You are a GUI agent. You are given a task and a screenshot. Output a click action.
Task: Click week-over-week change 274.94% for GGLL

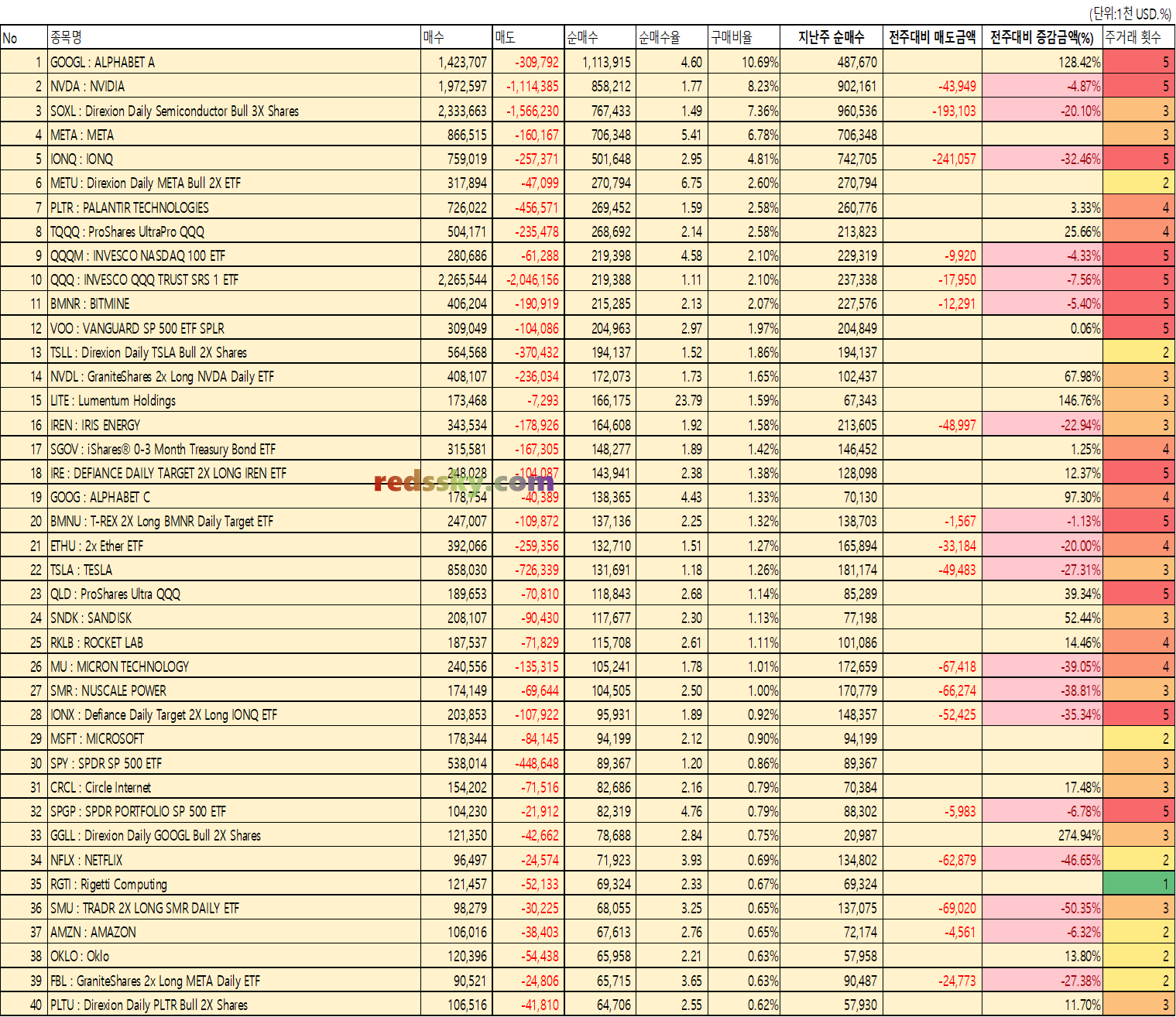click(x=1042, y=835)
